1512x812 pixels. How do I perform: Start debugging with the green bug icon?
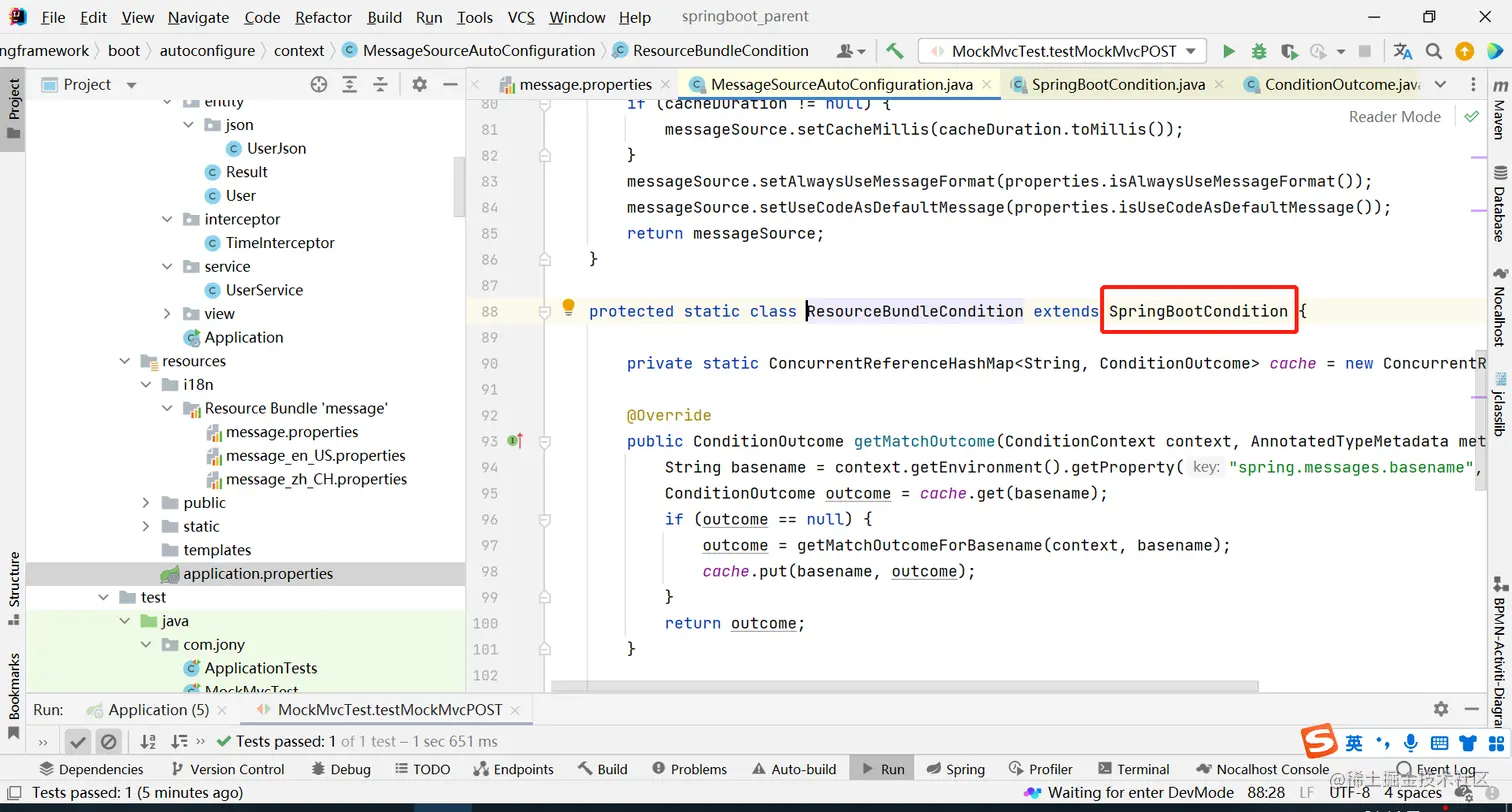click(x=1259, y=51)
